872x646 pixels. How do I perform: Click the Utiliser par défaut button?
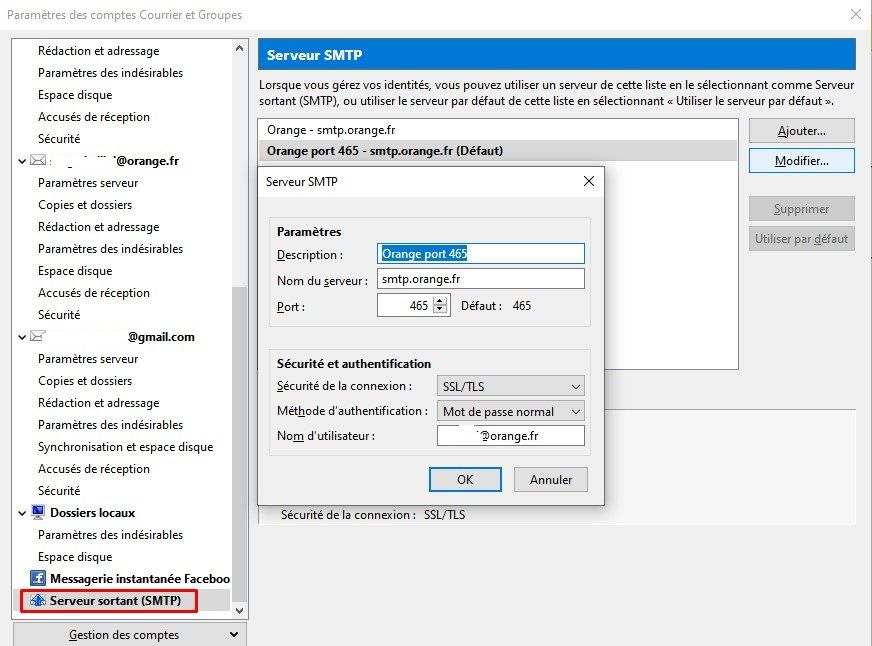point(801,238)
